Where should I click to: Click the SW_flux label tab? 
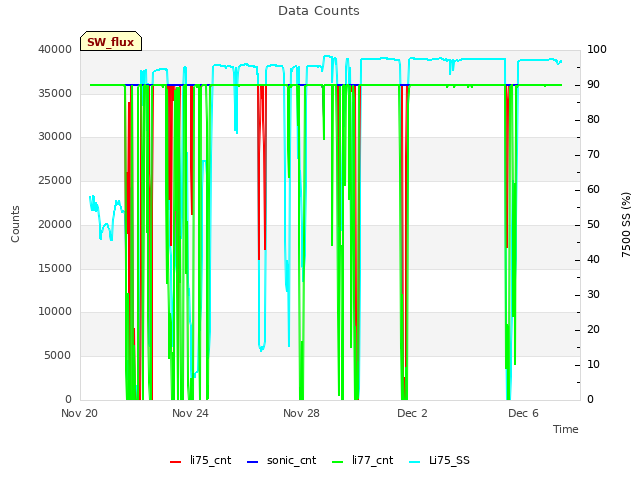[x=111, y=41]
